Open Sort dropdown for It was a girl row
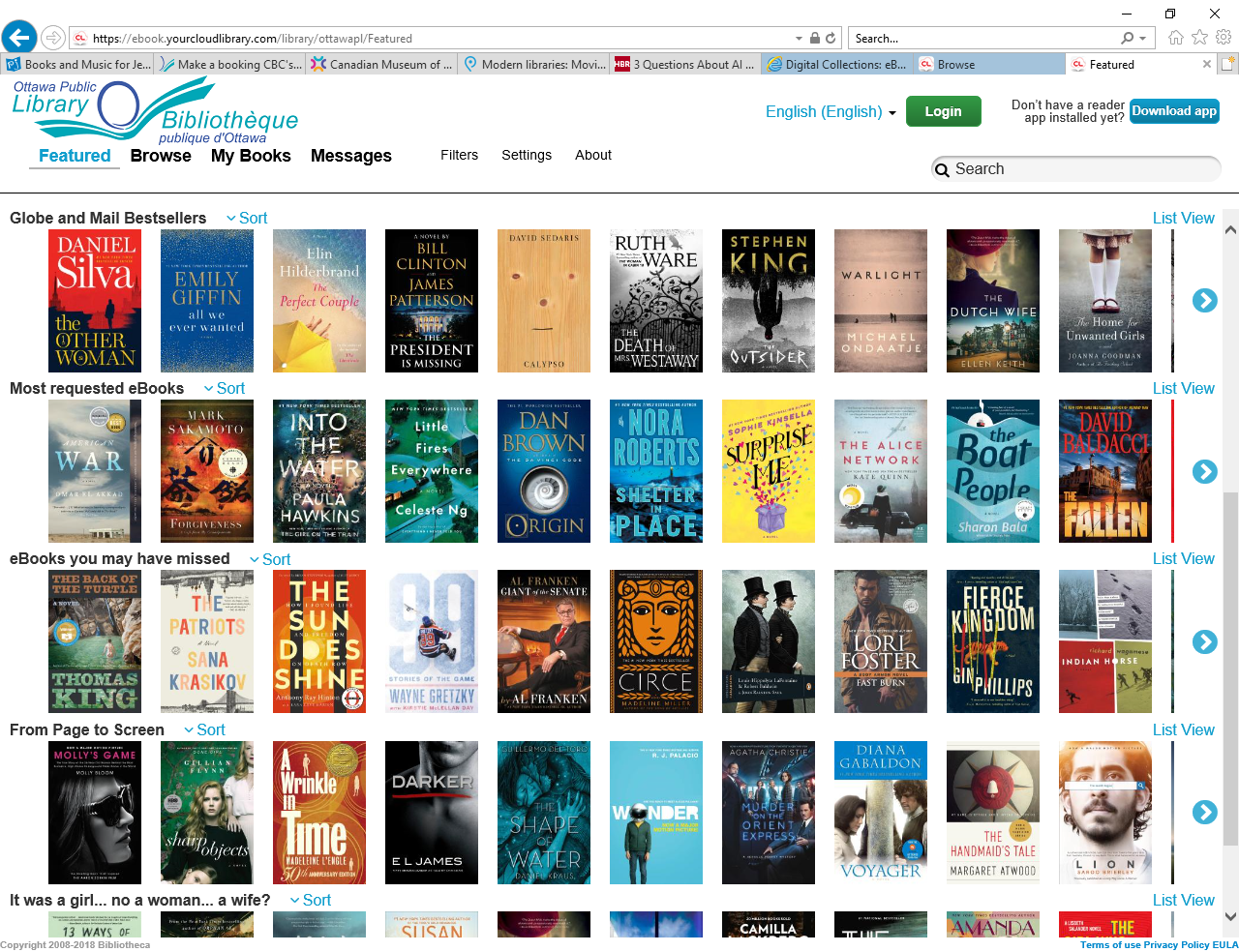 click(x=311, y=901)
